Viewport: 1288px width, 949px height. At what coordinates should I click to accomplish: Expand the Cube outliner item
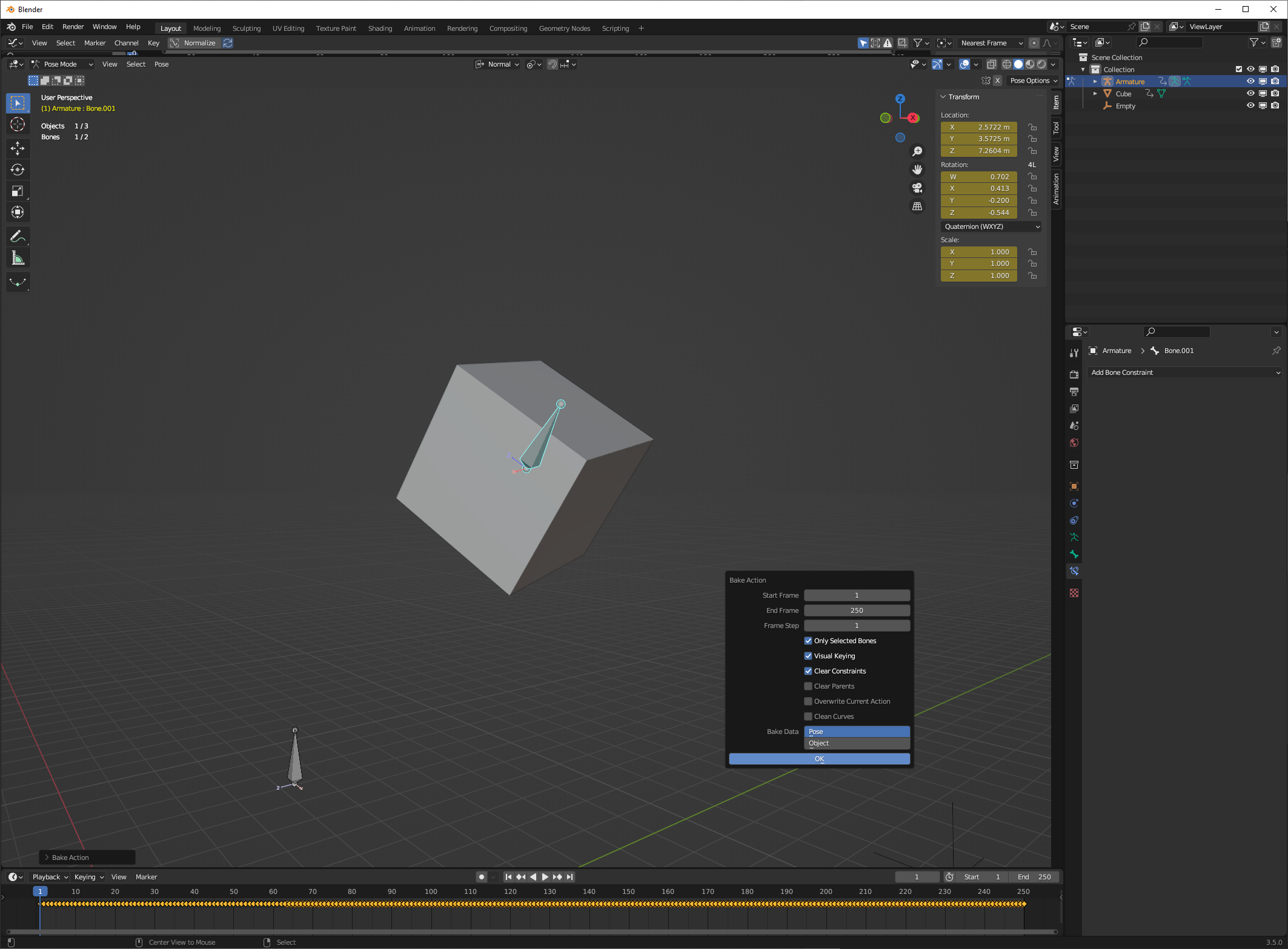(1095, 94)
